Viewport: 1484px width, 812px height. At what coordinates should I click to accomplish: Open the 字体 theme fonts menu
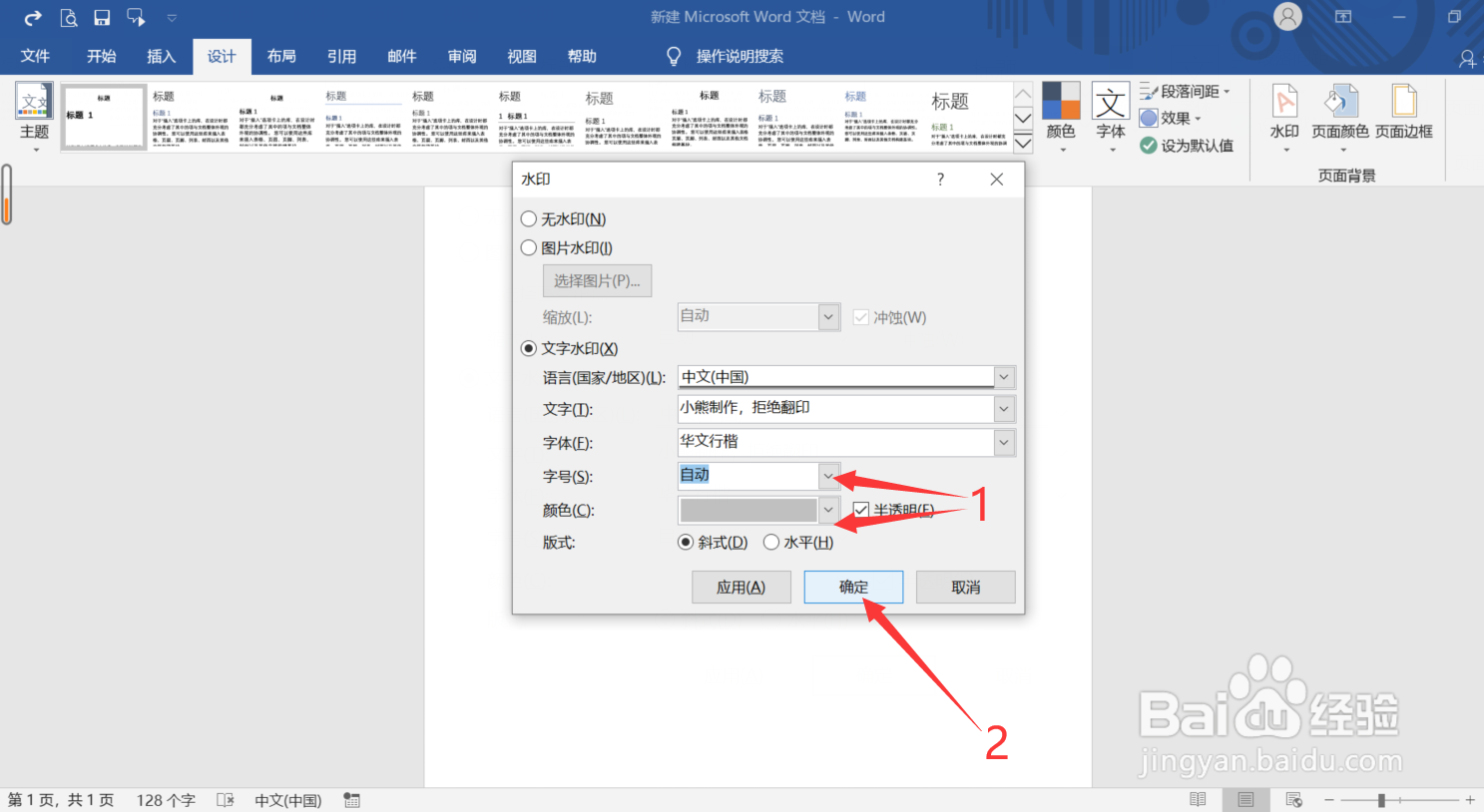1111,118
